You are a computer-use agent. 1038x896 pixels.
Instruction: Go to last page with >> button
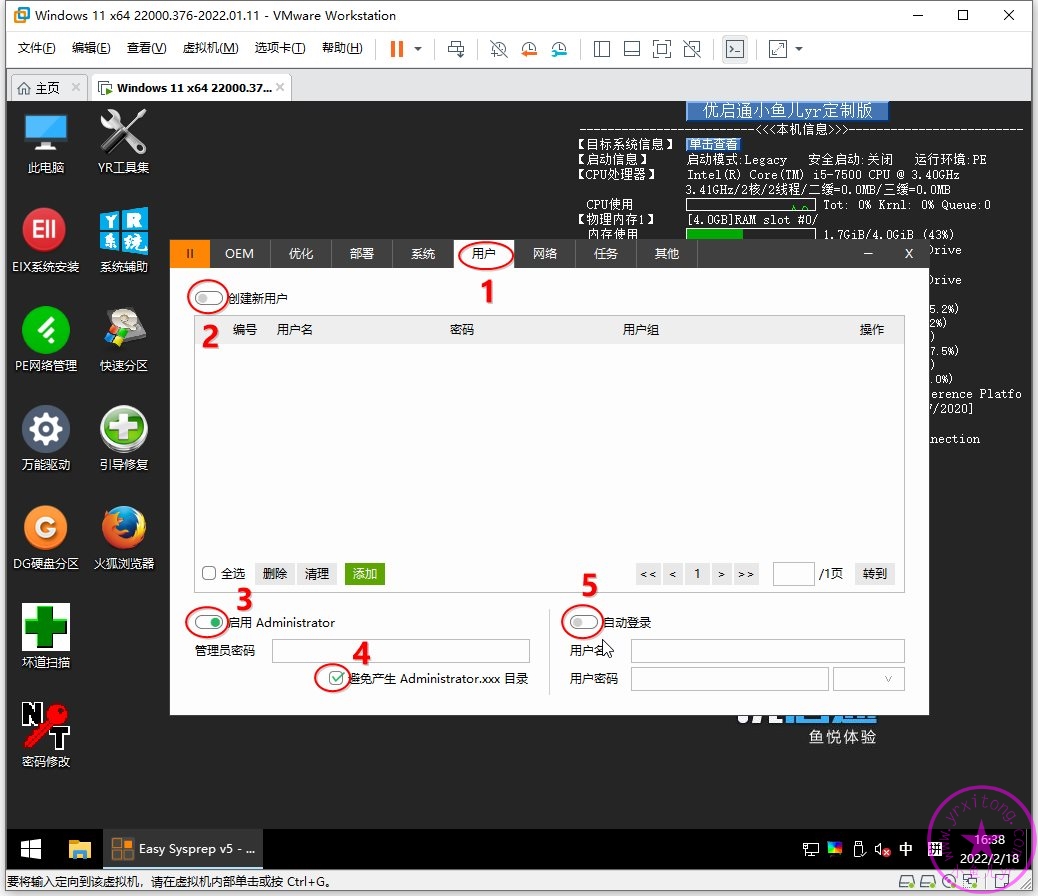745,573
